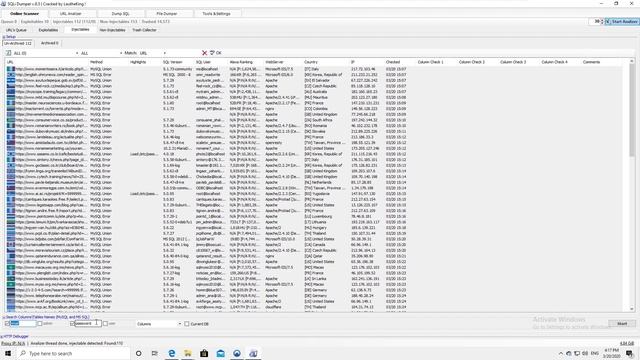This screenshot has width=640, height=360.
Task: Click the red X clear filter icon
Action: click(204, 53)
